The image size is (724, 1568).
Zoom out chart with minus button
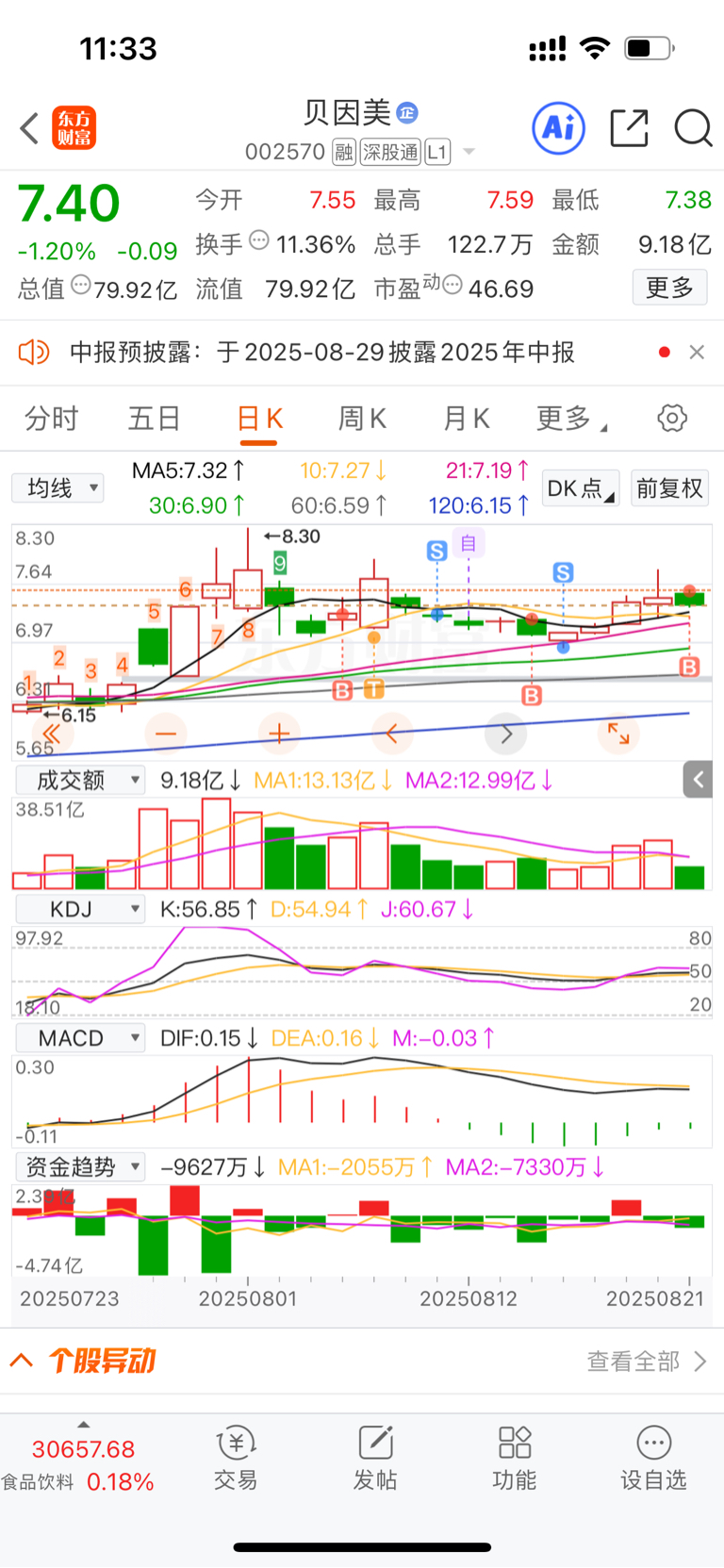(x=166, y=734)
